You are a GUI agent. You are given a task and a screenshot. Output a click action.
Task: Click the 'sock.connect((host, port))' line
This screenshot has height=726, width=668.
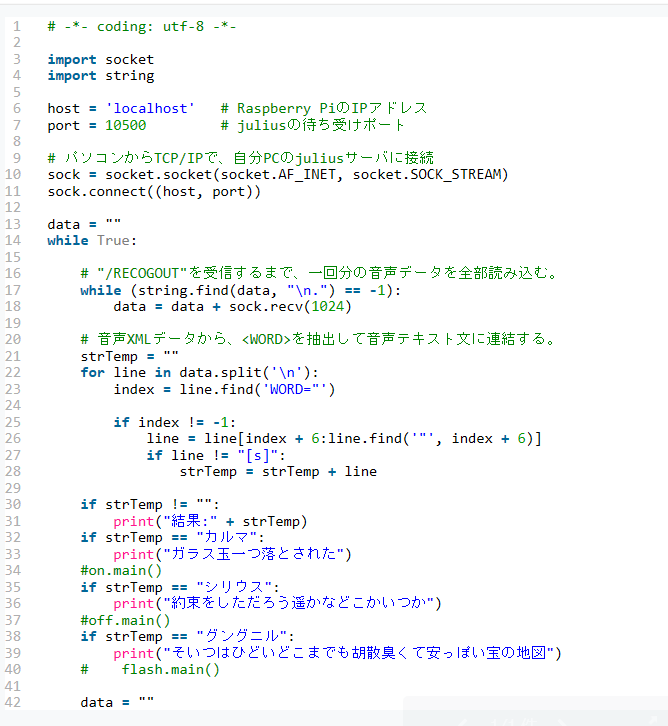point(154,191)
